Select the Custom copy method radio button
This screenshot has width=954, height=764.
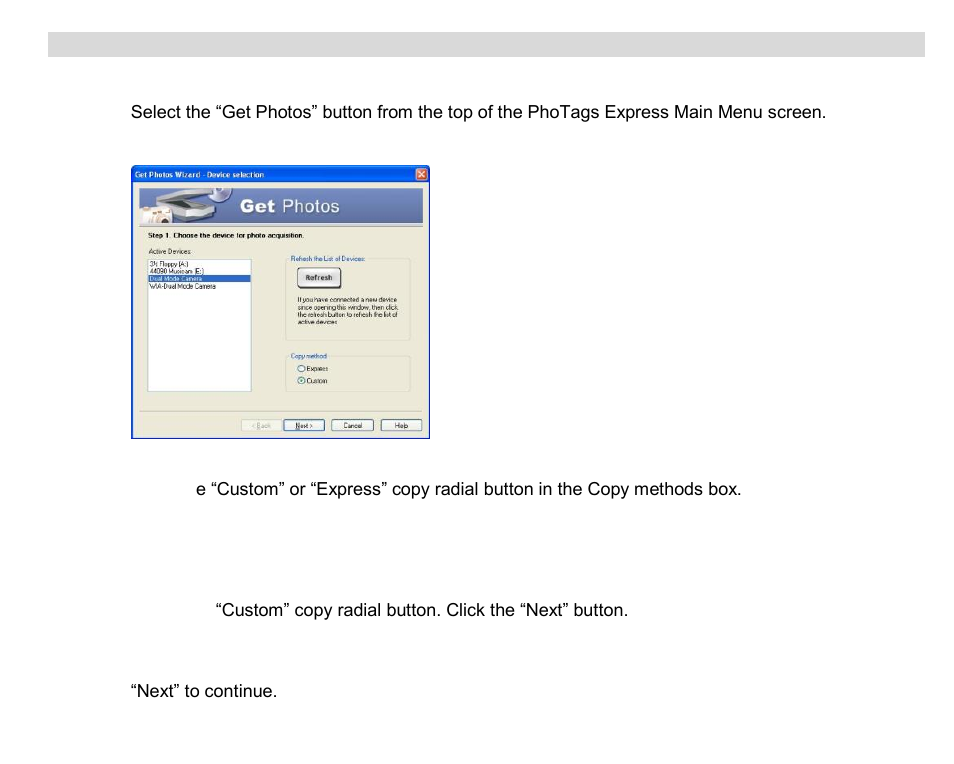pos(301,381)
